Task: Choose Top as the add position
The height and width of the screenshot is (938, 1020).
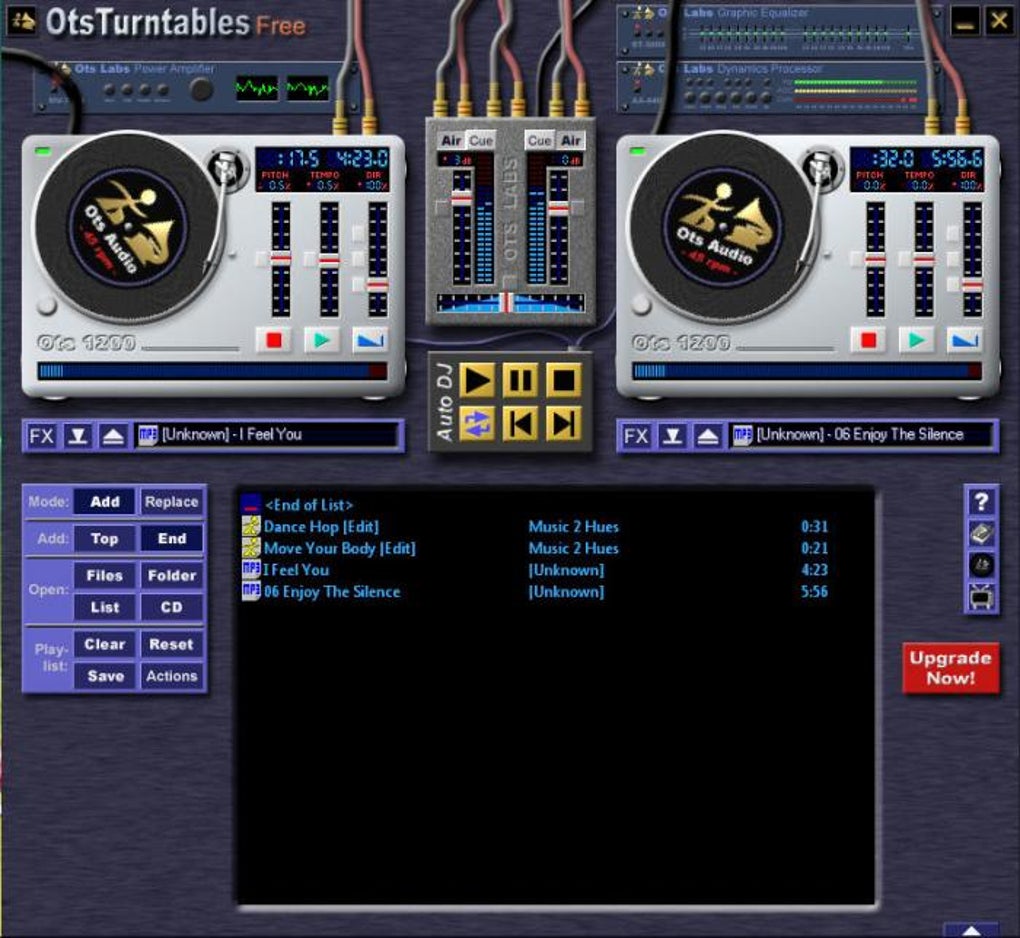Action: coord(104,539)
